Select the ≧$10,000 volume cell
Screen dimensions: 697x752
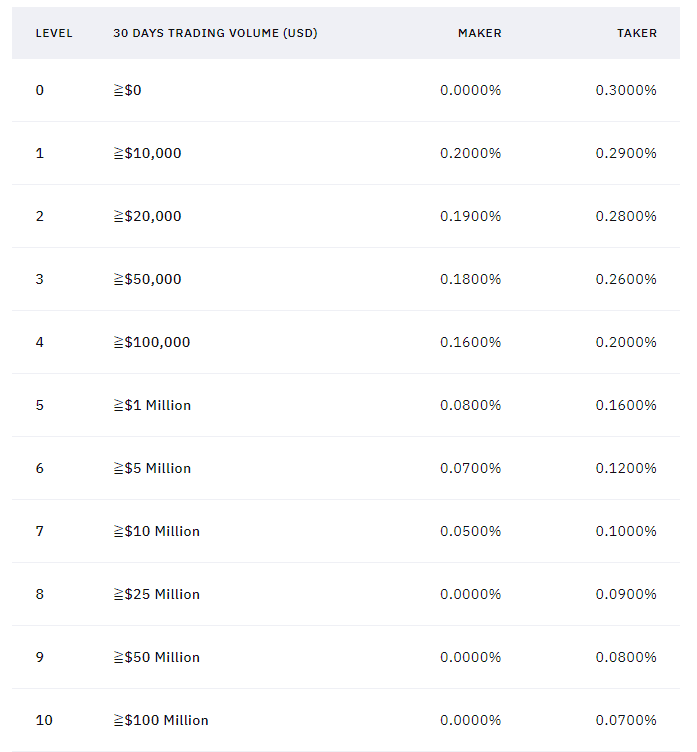coord(147,153)
